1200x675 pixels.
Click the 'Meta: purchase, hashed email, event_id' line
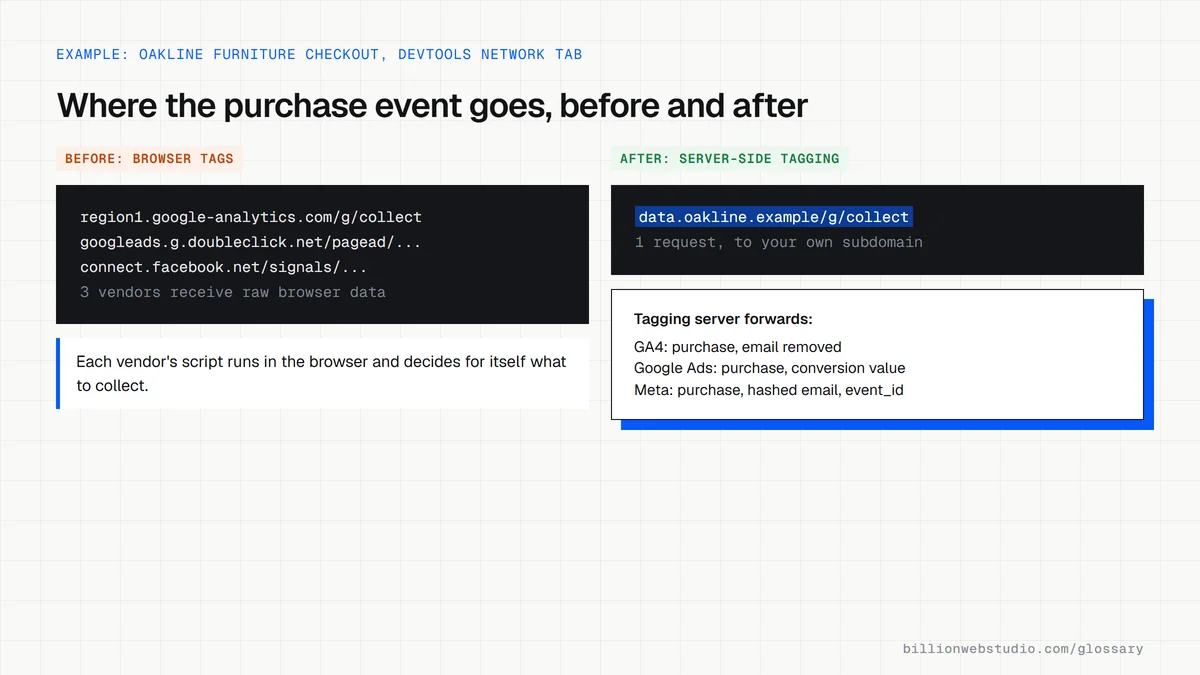point(769,390)
